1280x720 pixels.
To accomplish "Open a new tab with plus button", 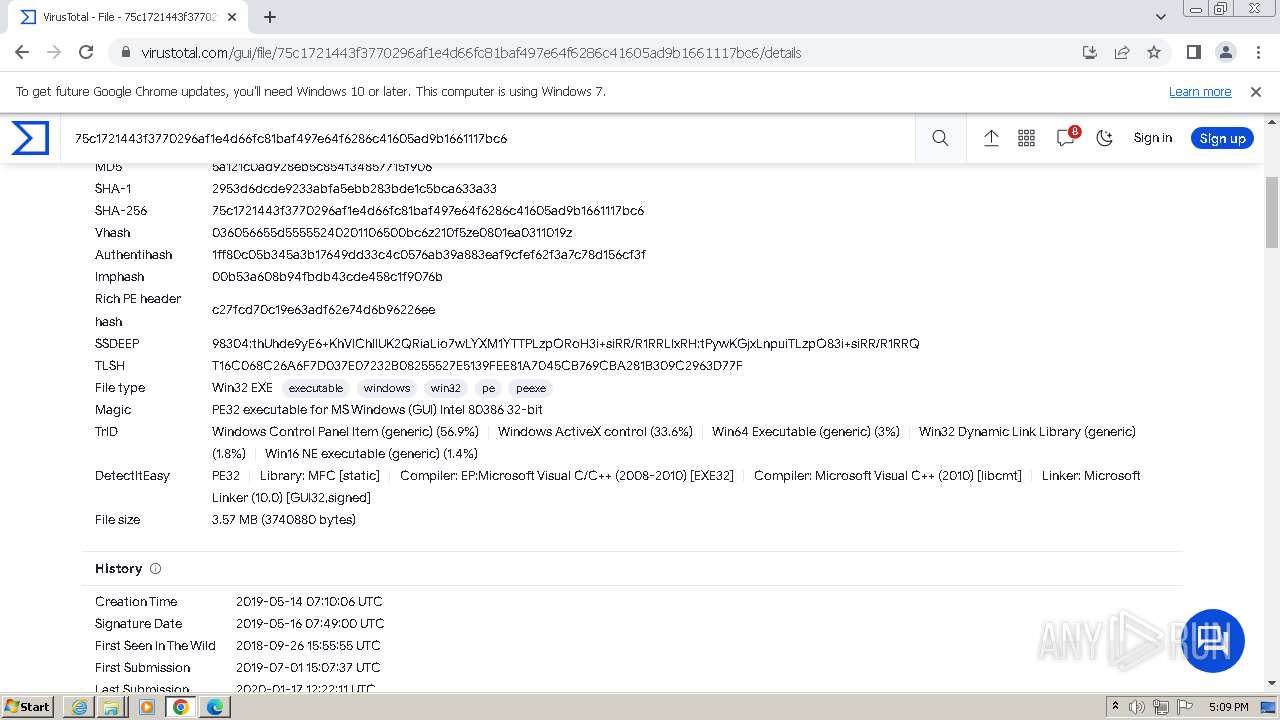I will pos(270,17).
